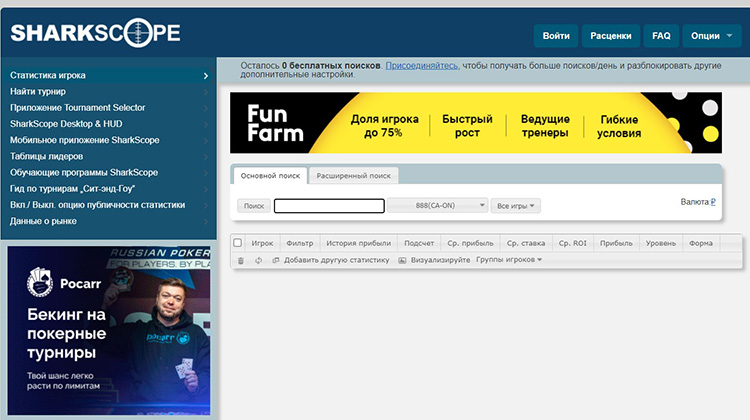Click the Прибыль column header
Screen dimensions: 750x420
(x=616, y=243)
